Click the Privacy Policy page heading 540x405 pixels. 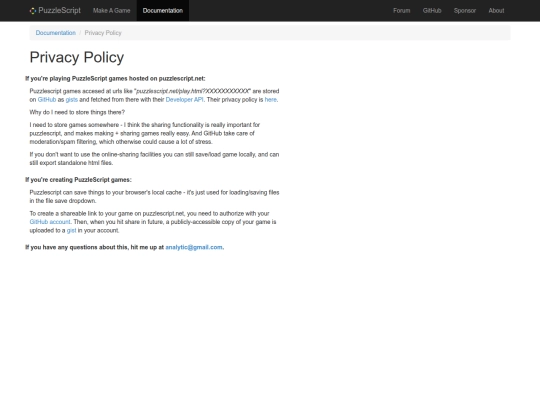click(x=77, y=57)
